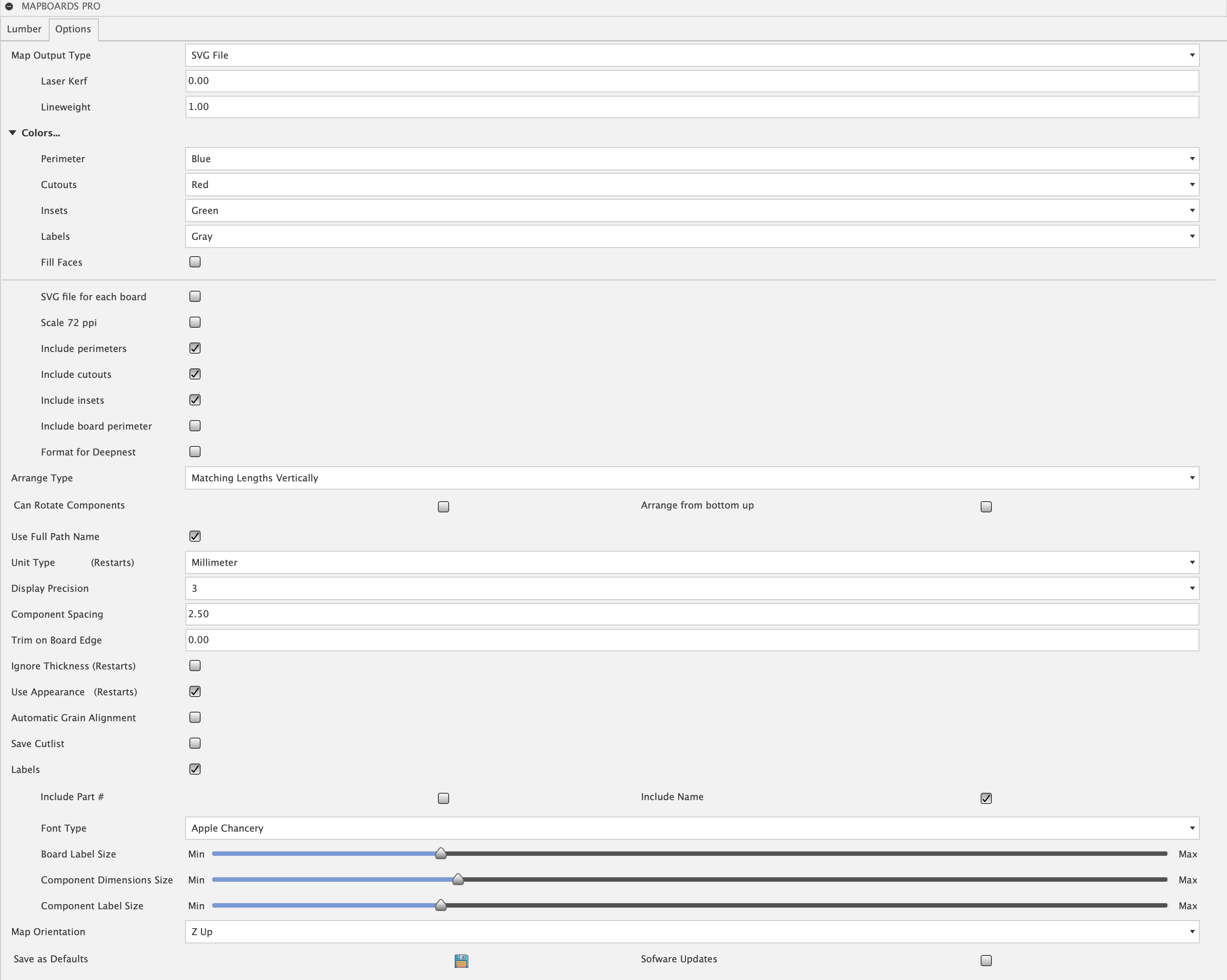Enable Format for Deepnest checkbox

[195, 452]
